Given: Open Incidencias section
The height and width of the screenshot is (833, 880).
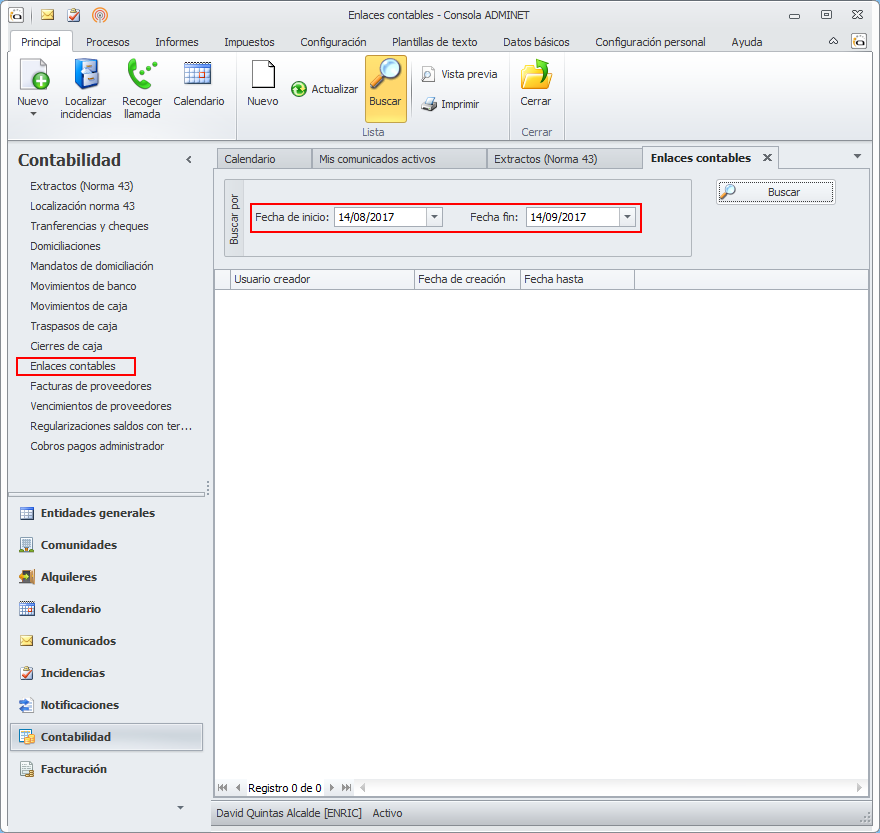Looking at the screenshot, I should coord(107,673).
